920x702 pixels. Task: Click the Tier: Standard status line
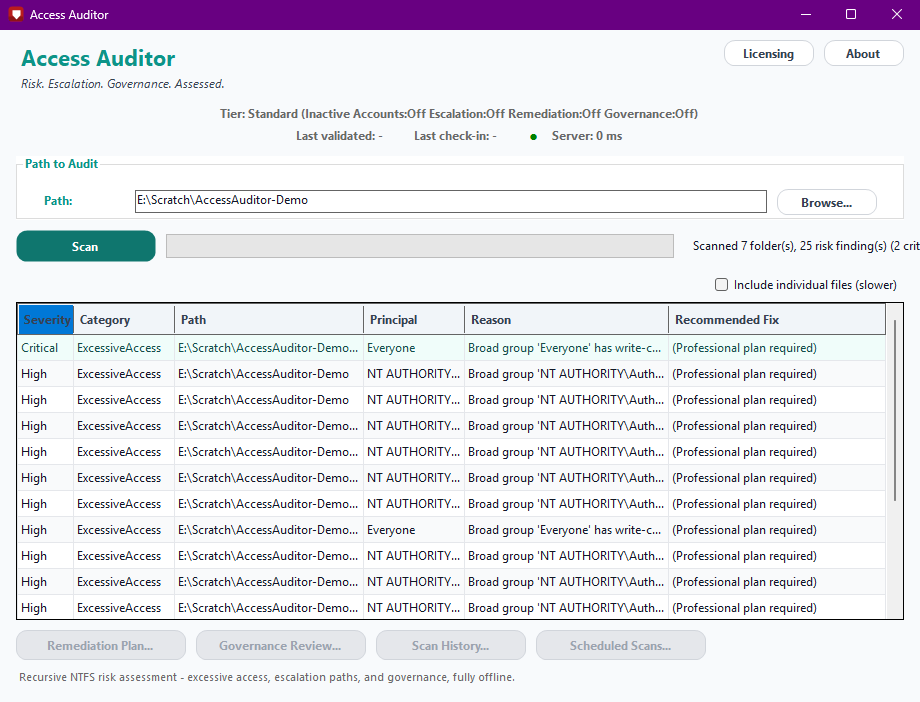click(459, 114)
